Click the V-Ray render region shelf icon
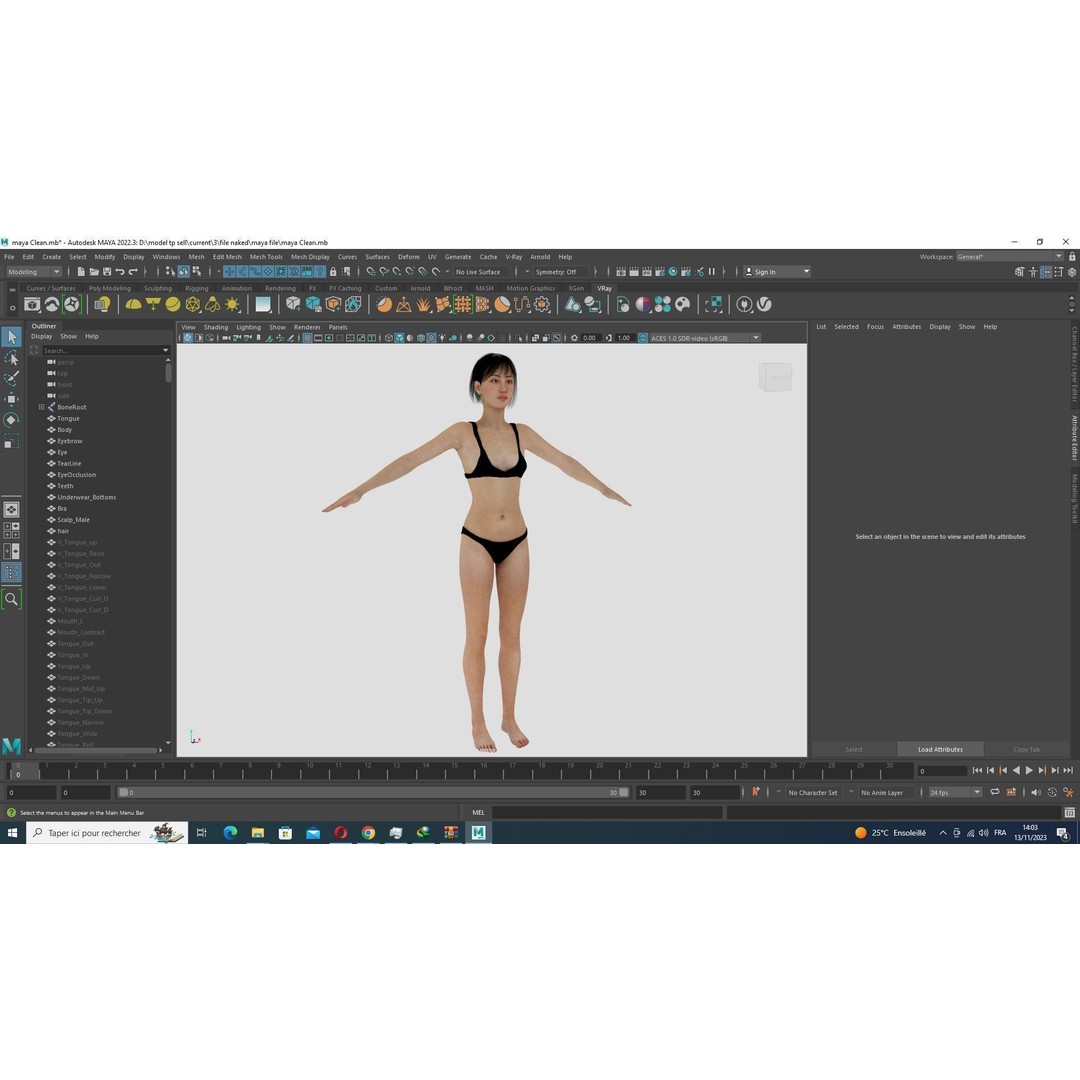This screenshot has width=1080, height=1080. click(714, 304)
